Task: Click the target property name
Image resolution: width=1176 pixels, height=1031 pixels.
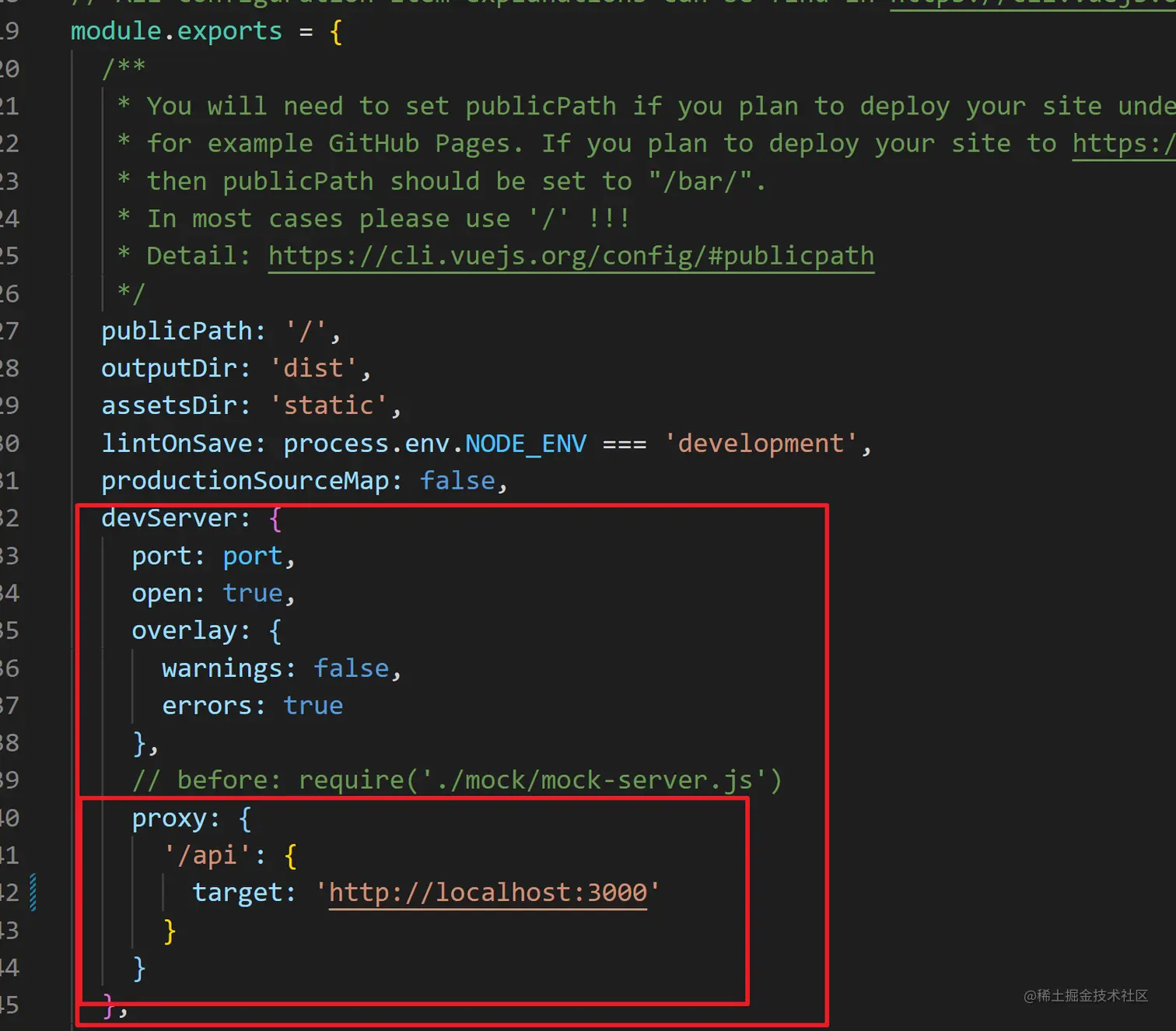Action: tap(237, 892)
